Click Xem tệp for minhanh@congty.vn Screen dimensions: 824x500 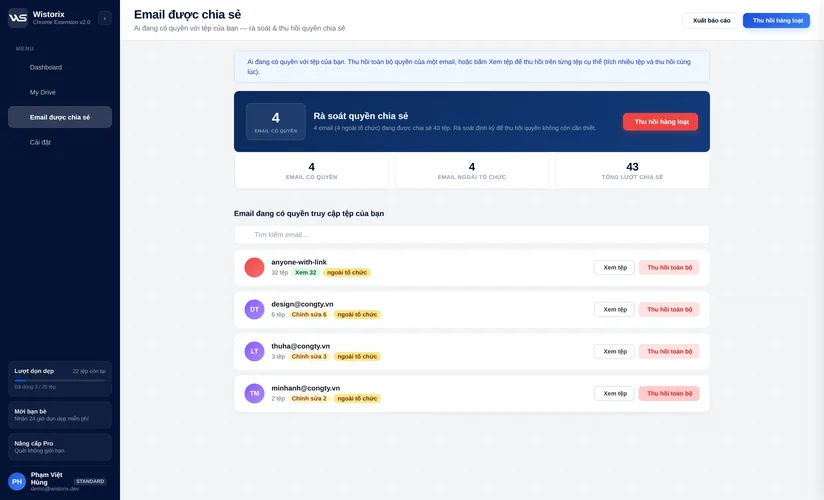pos(614,393)
